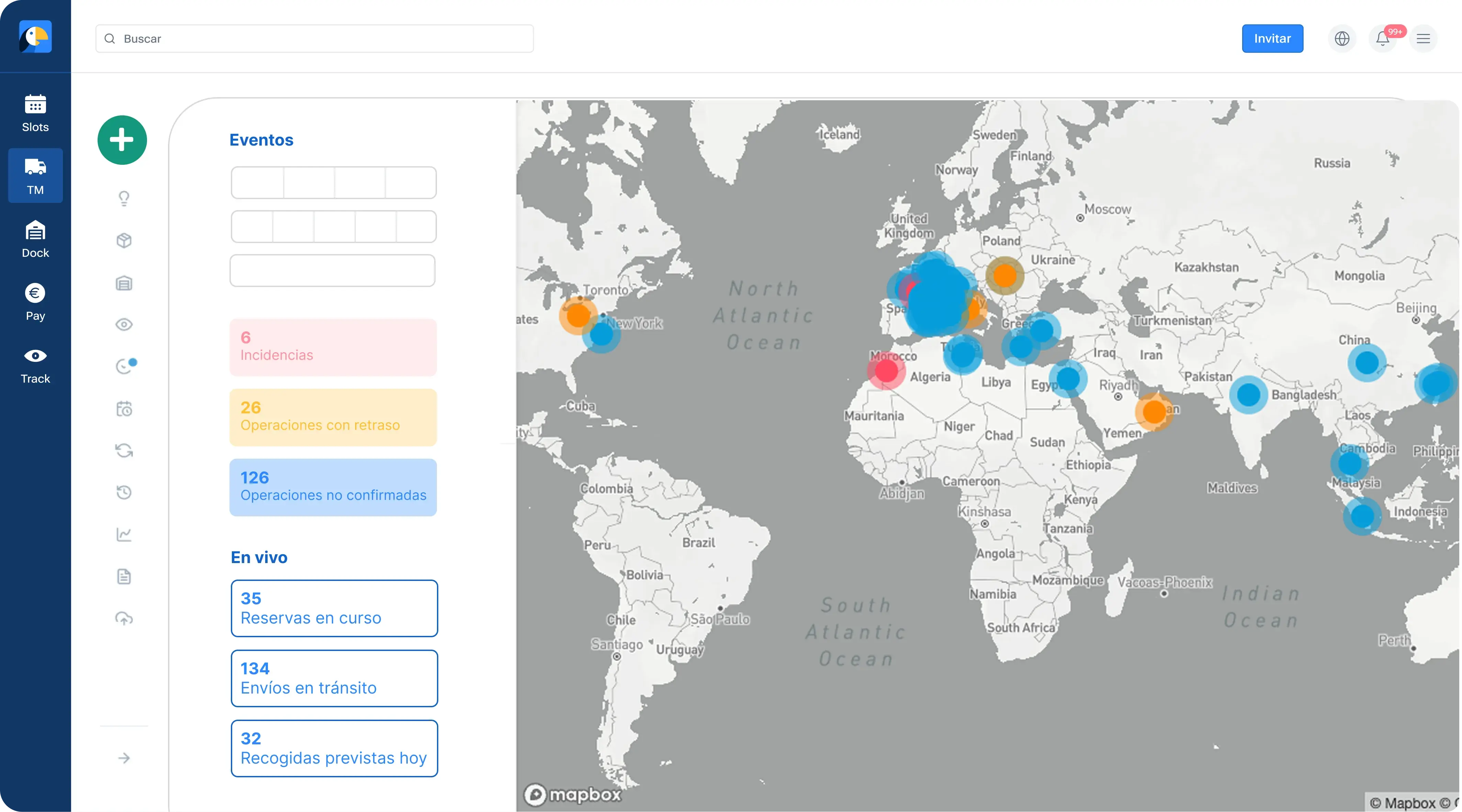The width and height of the screenshot is (1462, 812).
Task: Open the notifications bell with 99+ badge
Action: (x=1383, y=38)
